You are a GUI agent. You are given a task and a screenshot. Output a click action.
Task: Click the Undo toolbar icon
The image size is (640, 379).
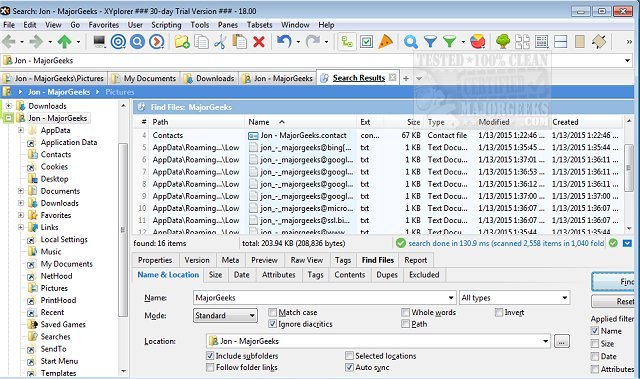point(284,42)
